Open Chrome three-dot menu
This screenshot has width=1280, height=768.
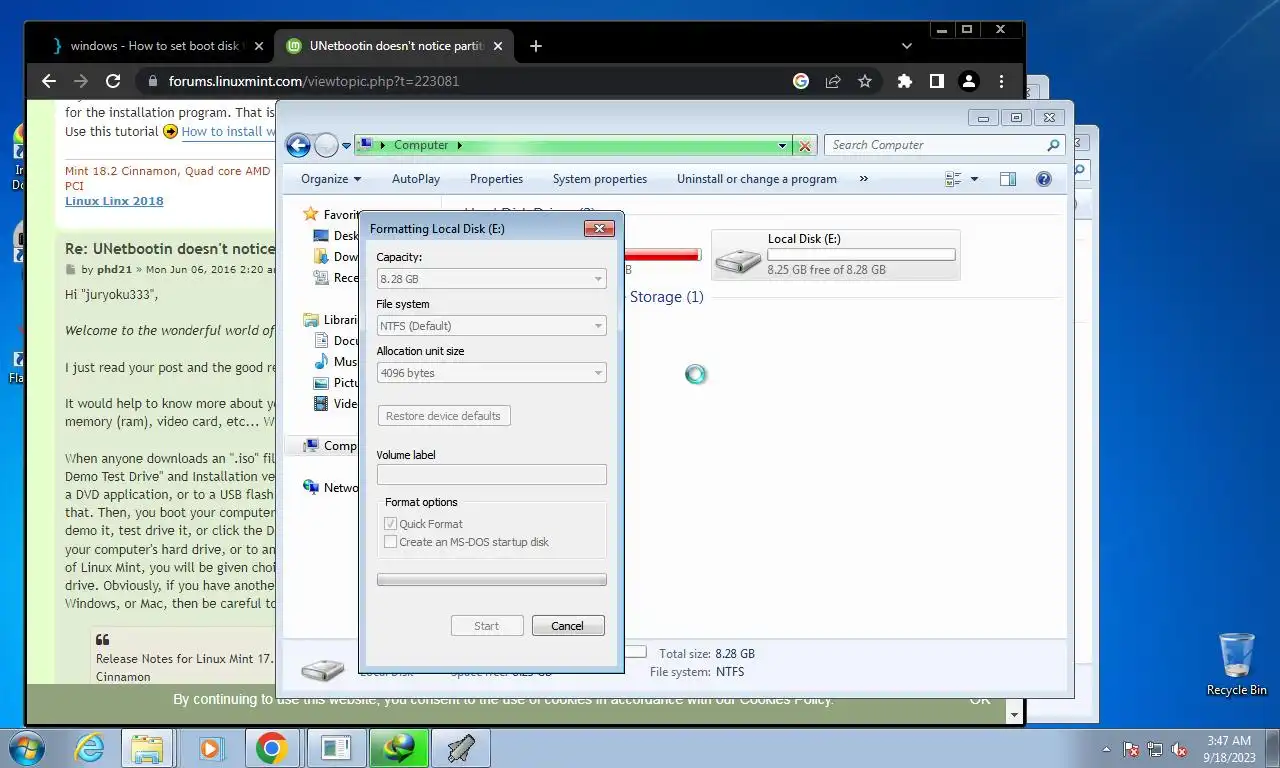[x=1001, y=81]
